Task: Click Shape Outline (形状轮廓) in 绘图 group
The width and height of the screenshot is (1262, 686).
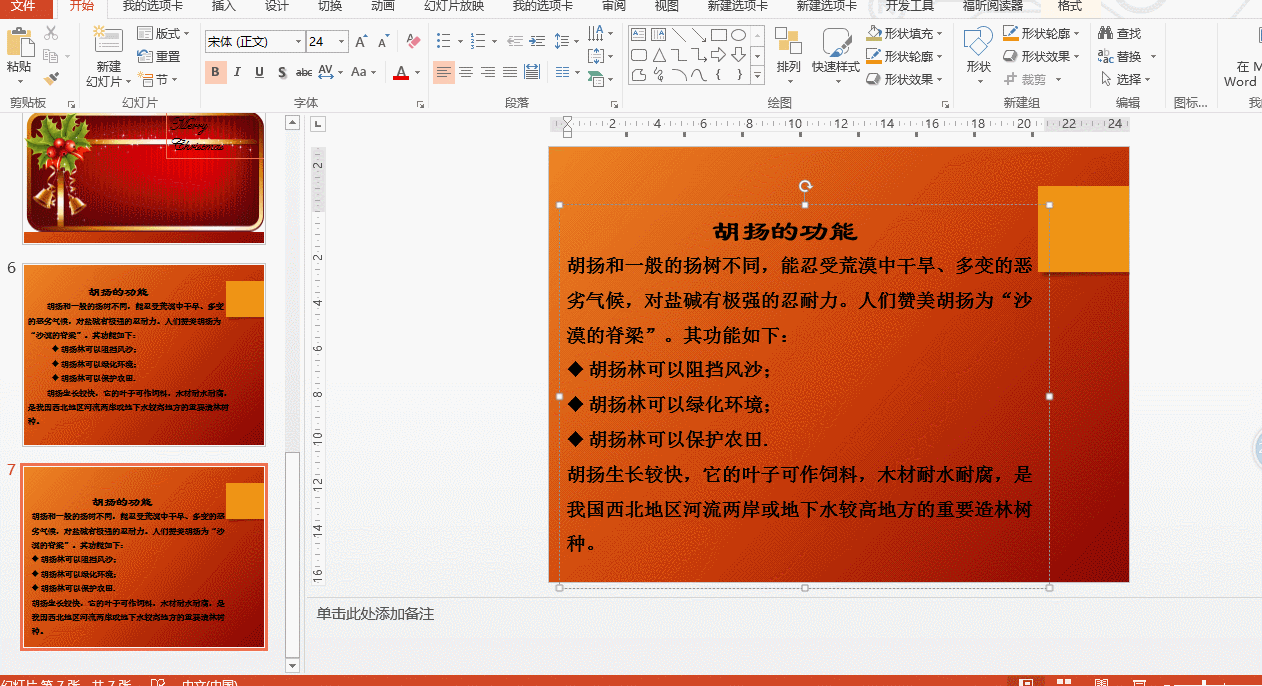Action: pos(904,56)
